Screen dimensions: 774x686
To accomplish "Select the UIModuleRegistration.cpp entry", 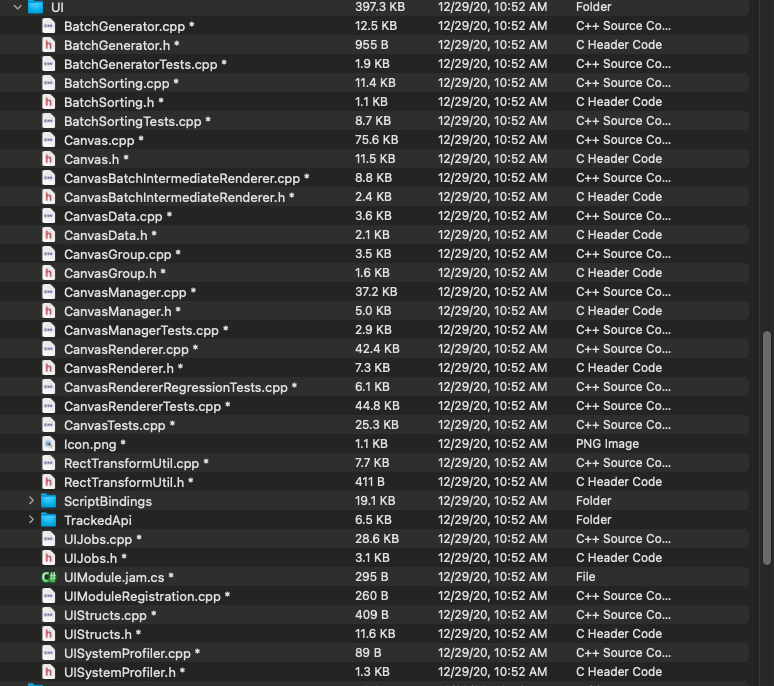I will click(142, 596).
